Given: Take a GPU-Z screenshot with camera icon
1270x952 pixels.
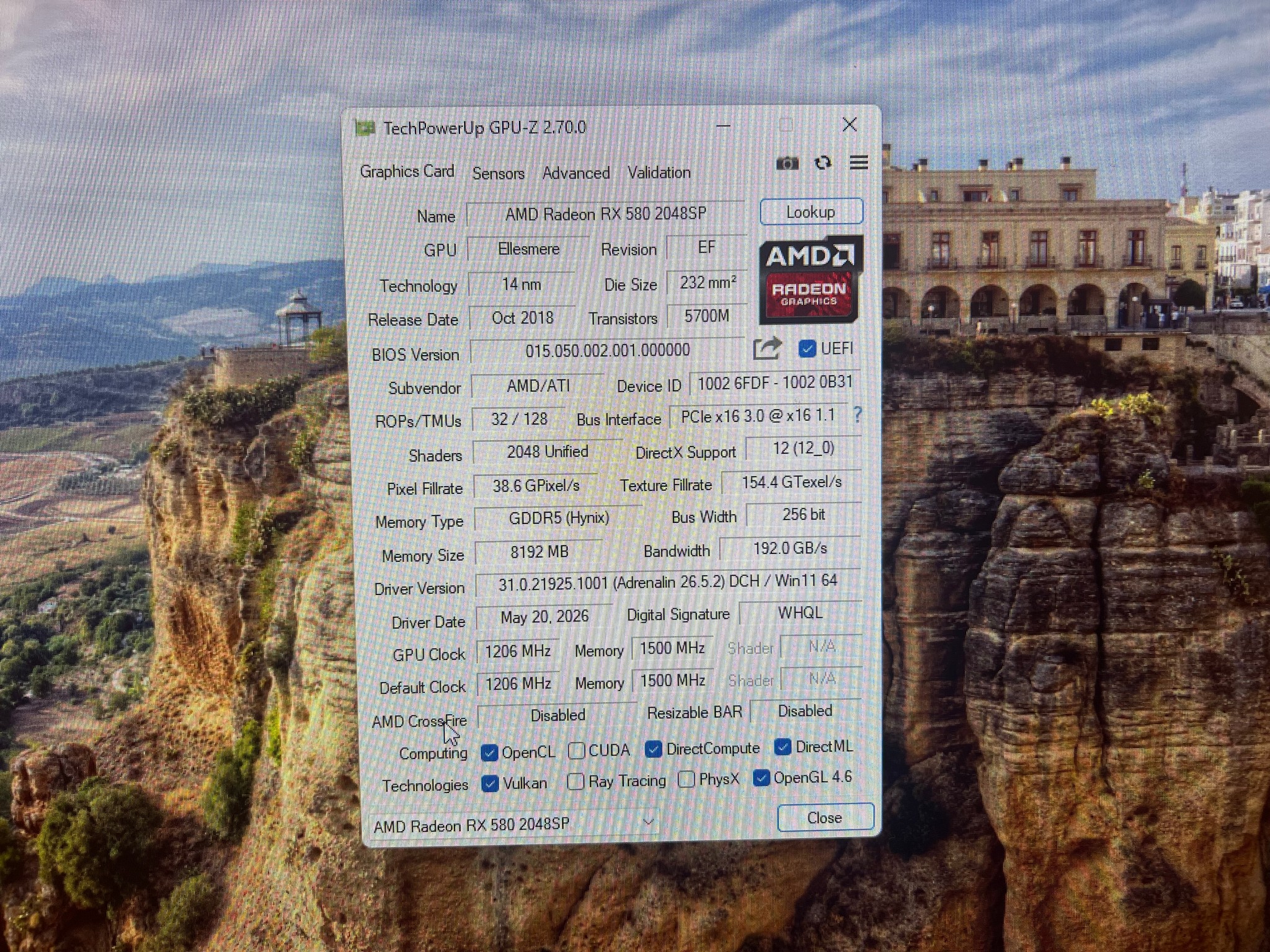Looking at the screenshot, I should click(x=787, y=164).
